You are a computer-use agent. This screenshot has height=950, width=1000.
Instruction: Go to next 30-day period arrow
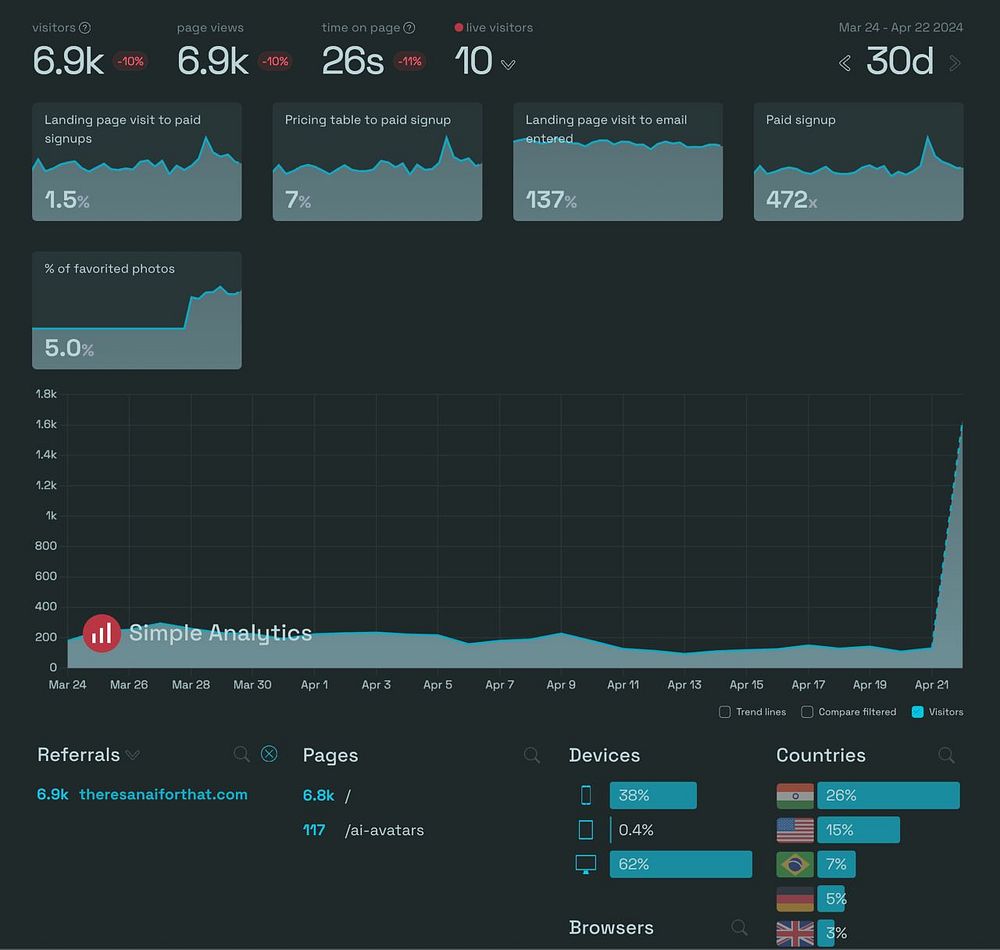[955, 63]
